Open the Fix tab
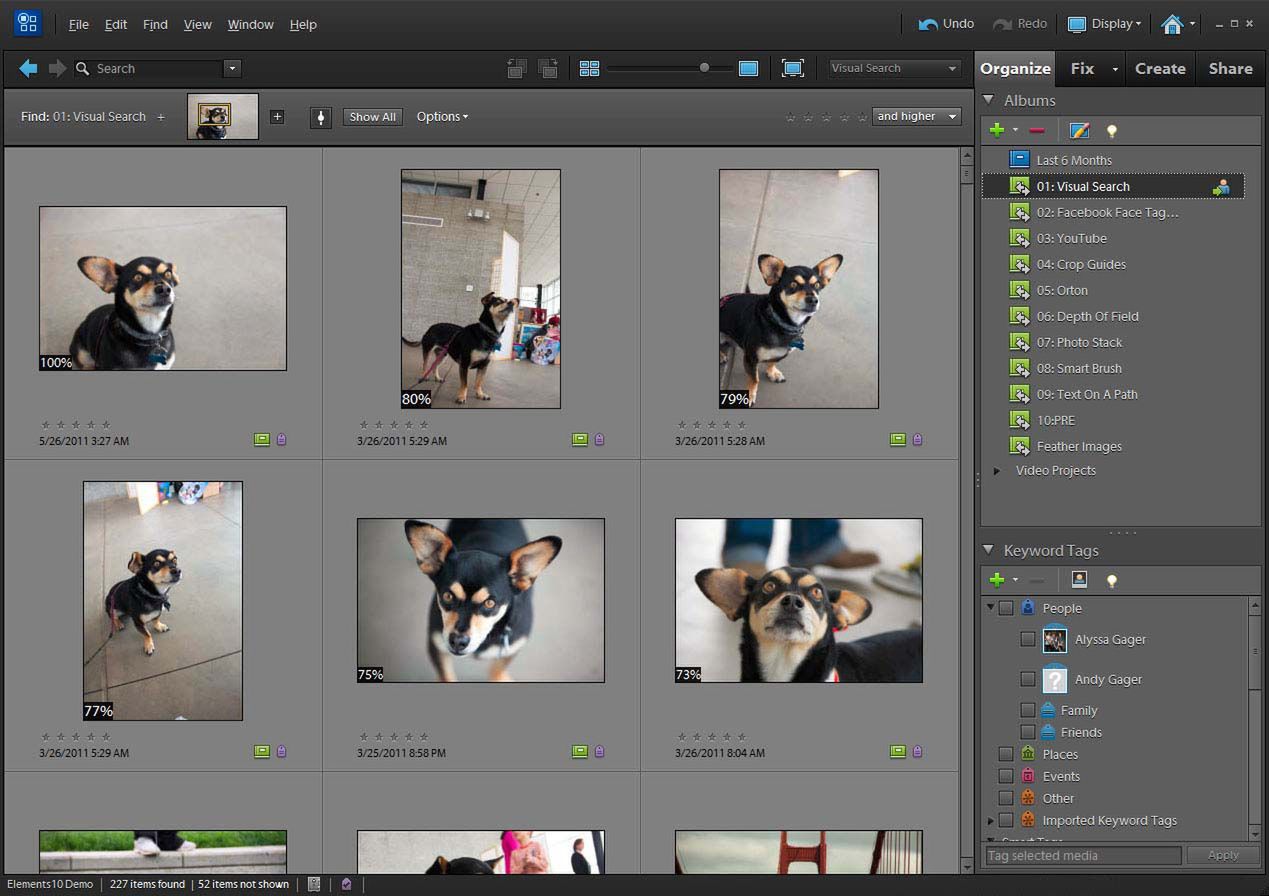1269x896 pixels. pyautogui.click(x=1082, y=68)
